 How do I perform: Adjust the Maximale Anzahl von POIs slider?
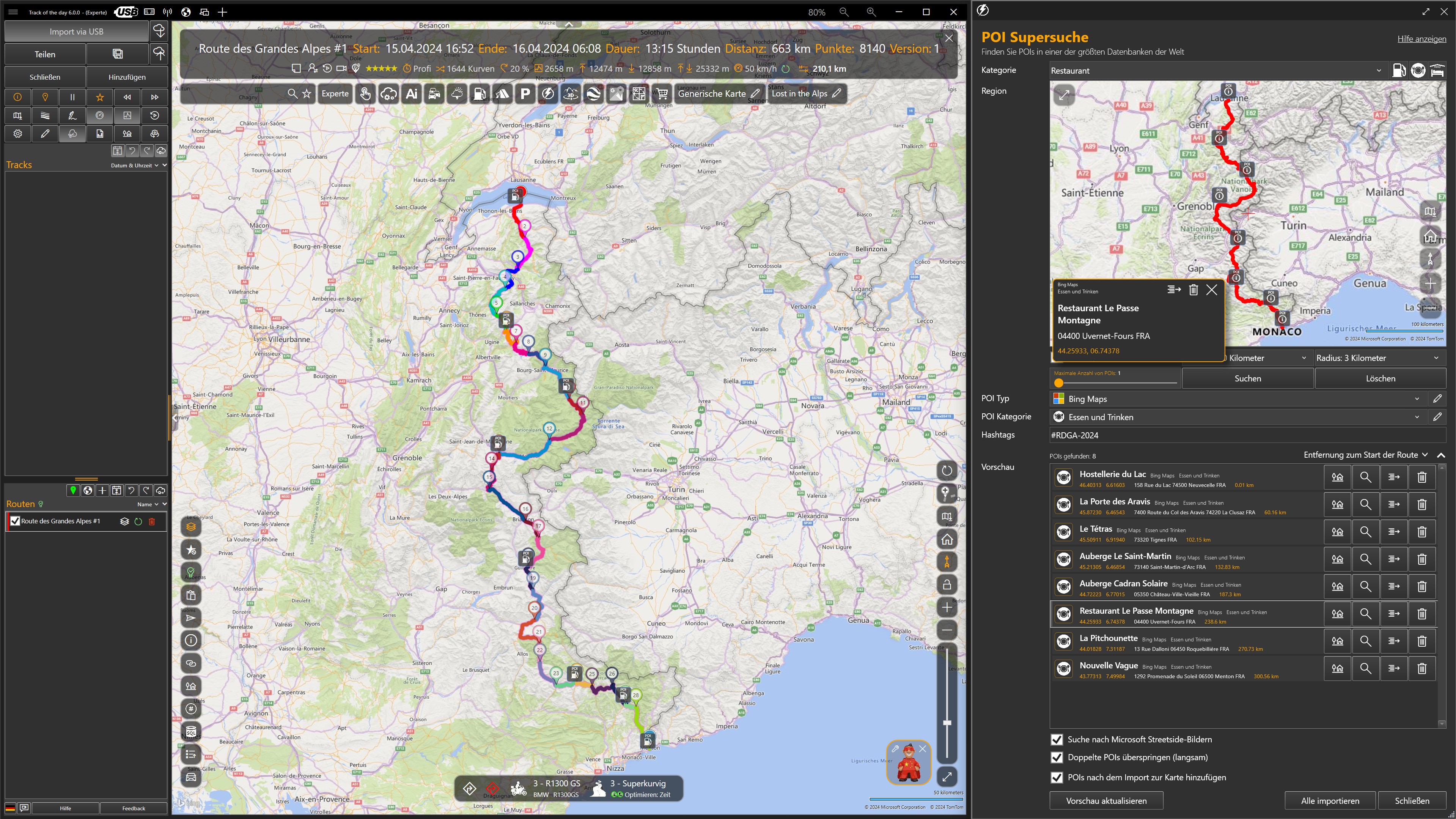pos(1059,383)
